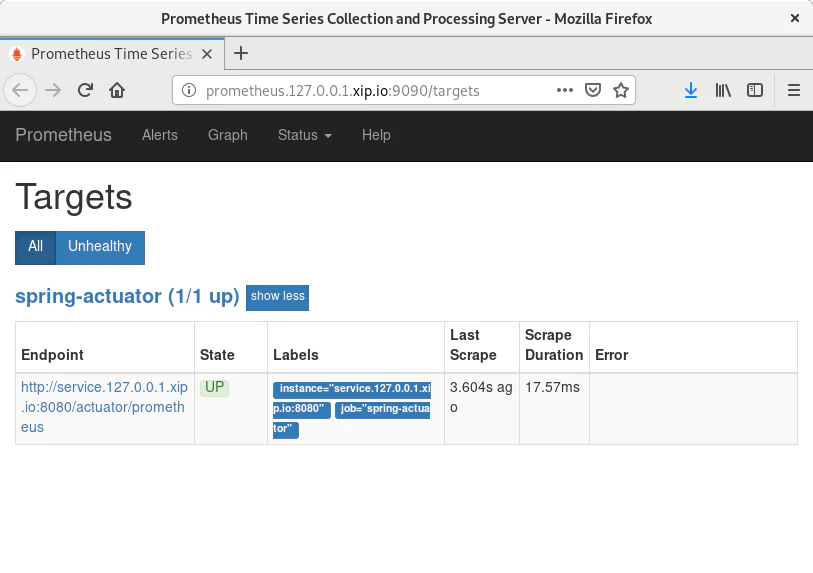Viewport: 813px width, 573px height.
Task: Go to Firefox home page
Action: pyautogui.click(x=117, y=90)
